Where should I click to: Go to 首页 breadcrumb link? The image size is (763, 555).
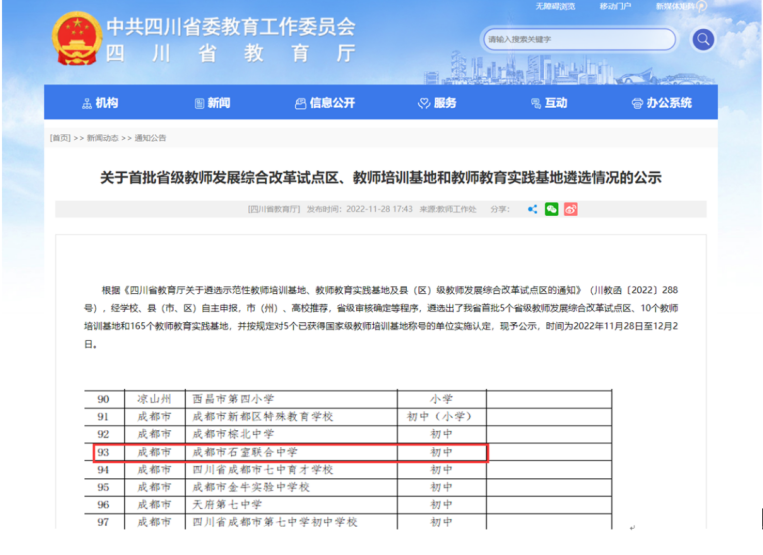pos(60,138)
